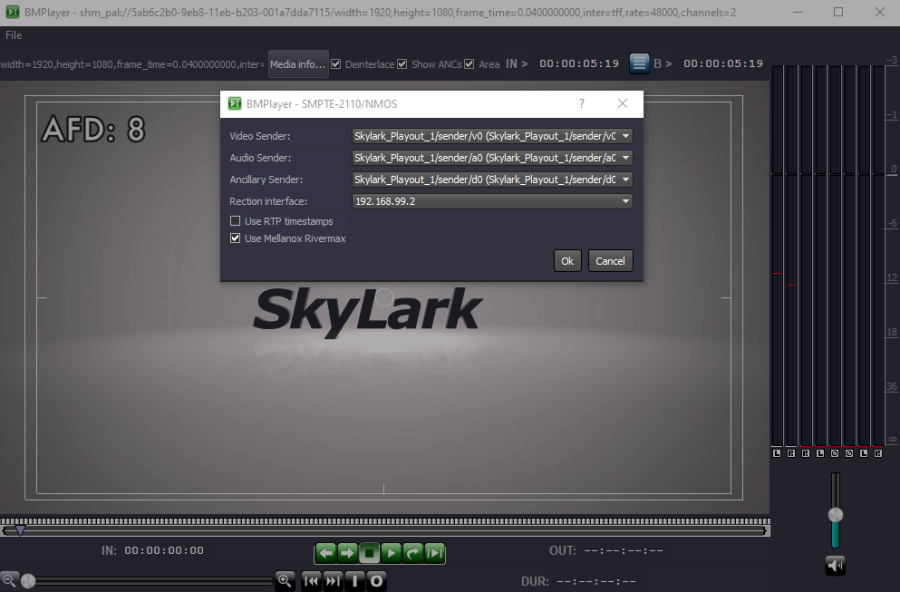Toggle the Deinterlace checkbox
The image size is (900, 592).
pos(336,64)
